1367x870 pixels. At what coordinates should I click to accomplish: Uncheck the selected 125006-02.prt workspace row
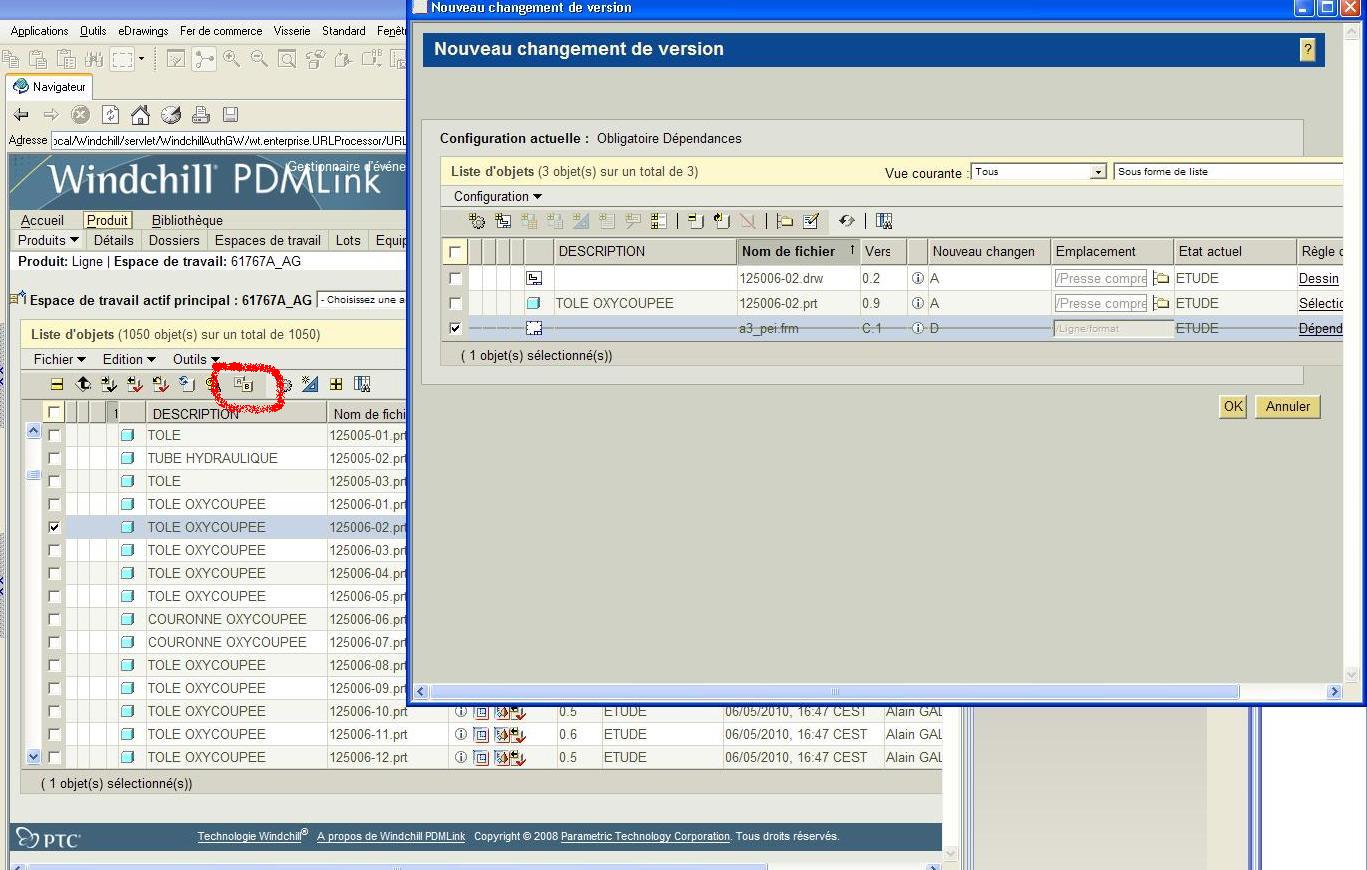pos(54,527)
